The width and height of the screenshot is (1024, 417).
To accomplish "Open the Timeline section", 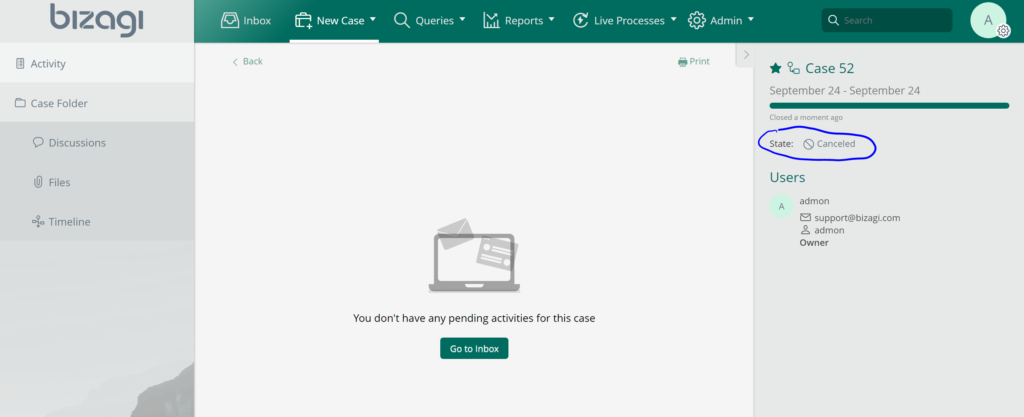I will [97, 222].
